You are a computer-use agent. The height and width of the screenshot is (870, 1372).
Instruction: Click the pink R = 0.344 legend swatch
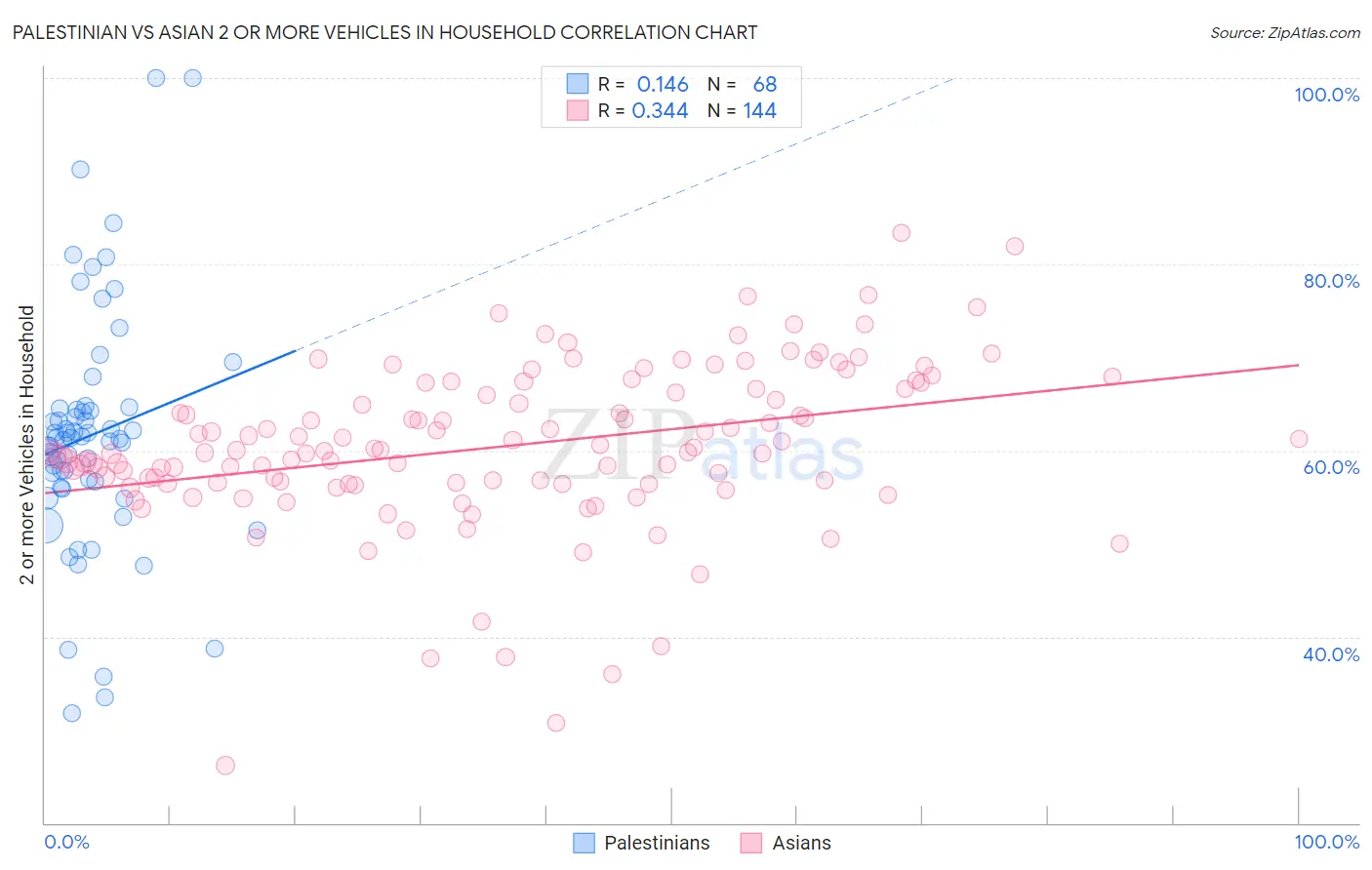pos(578,110)
